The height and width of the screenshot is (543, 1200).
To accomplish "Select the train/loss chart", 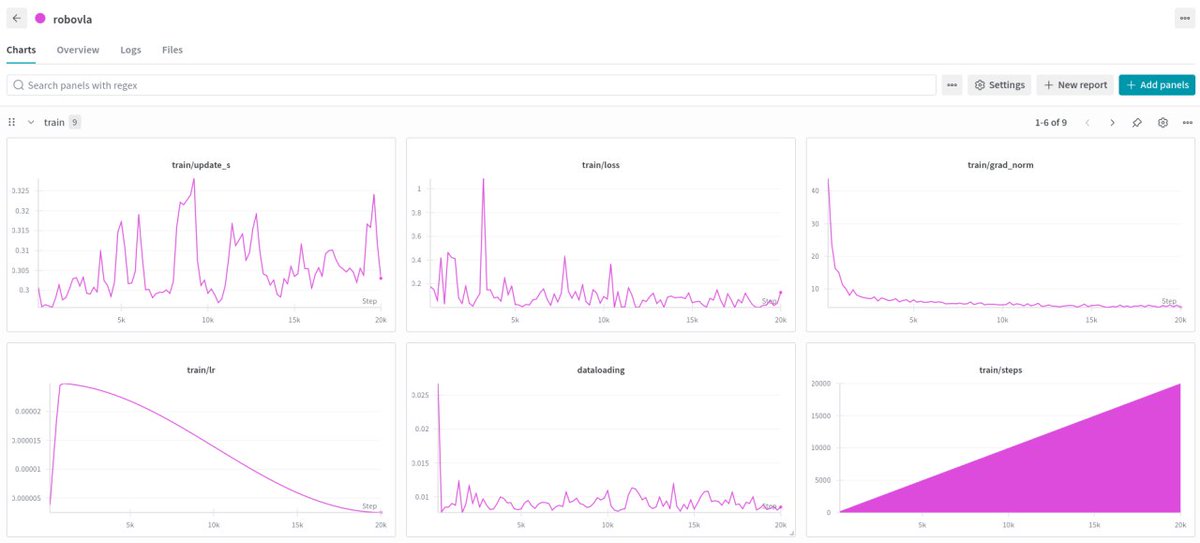I will 600,235.
